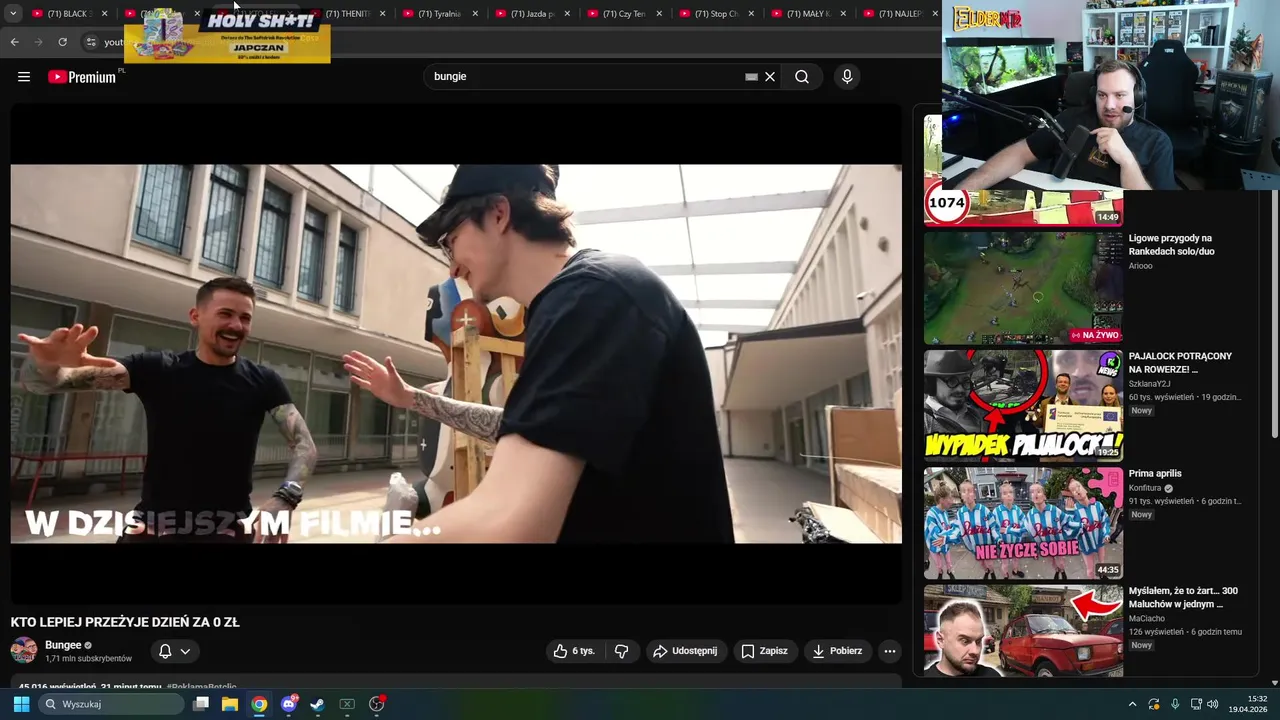The image size is (1280, 720).
Task: Open the volume icon in system tray
Action: pyautogui.click(x=1213, y=704)
